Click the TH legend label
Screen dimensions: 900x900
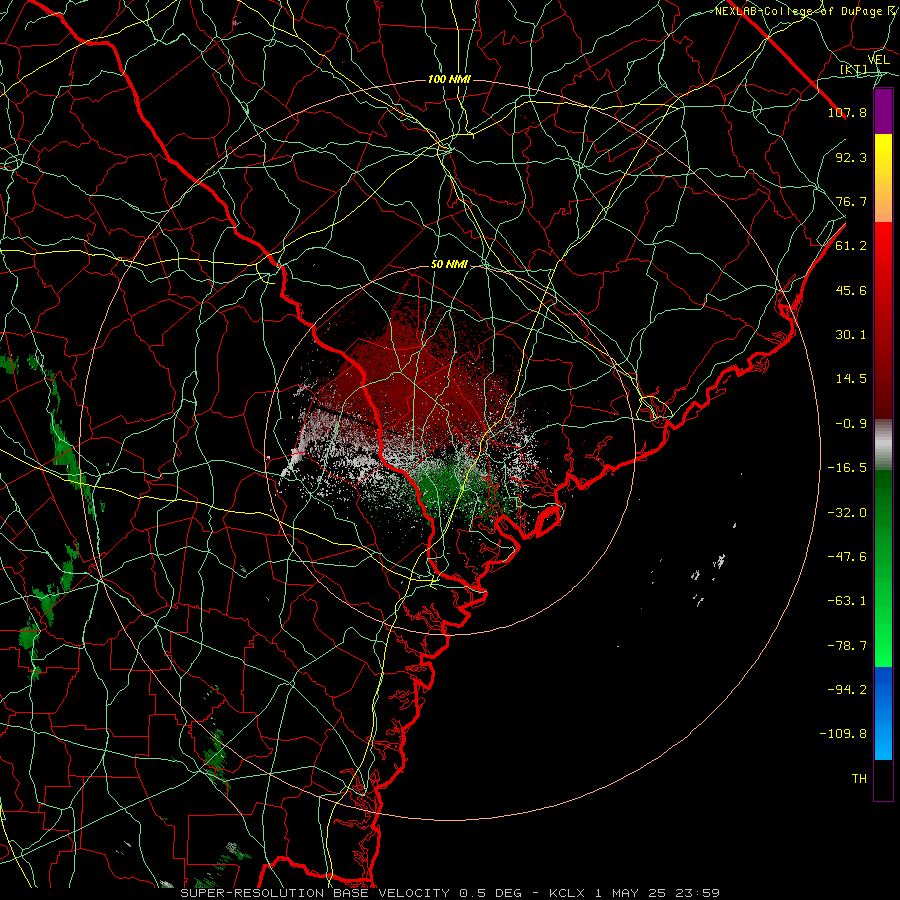coord(859,779)
